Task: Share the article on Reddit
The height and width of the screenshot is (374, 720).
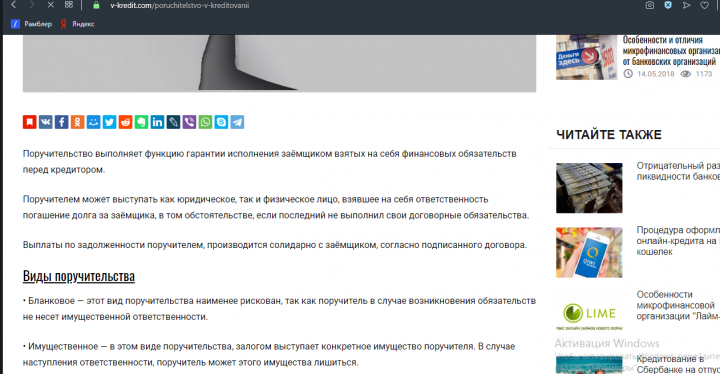Action: click(x=125, y=122)
